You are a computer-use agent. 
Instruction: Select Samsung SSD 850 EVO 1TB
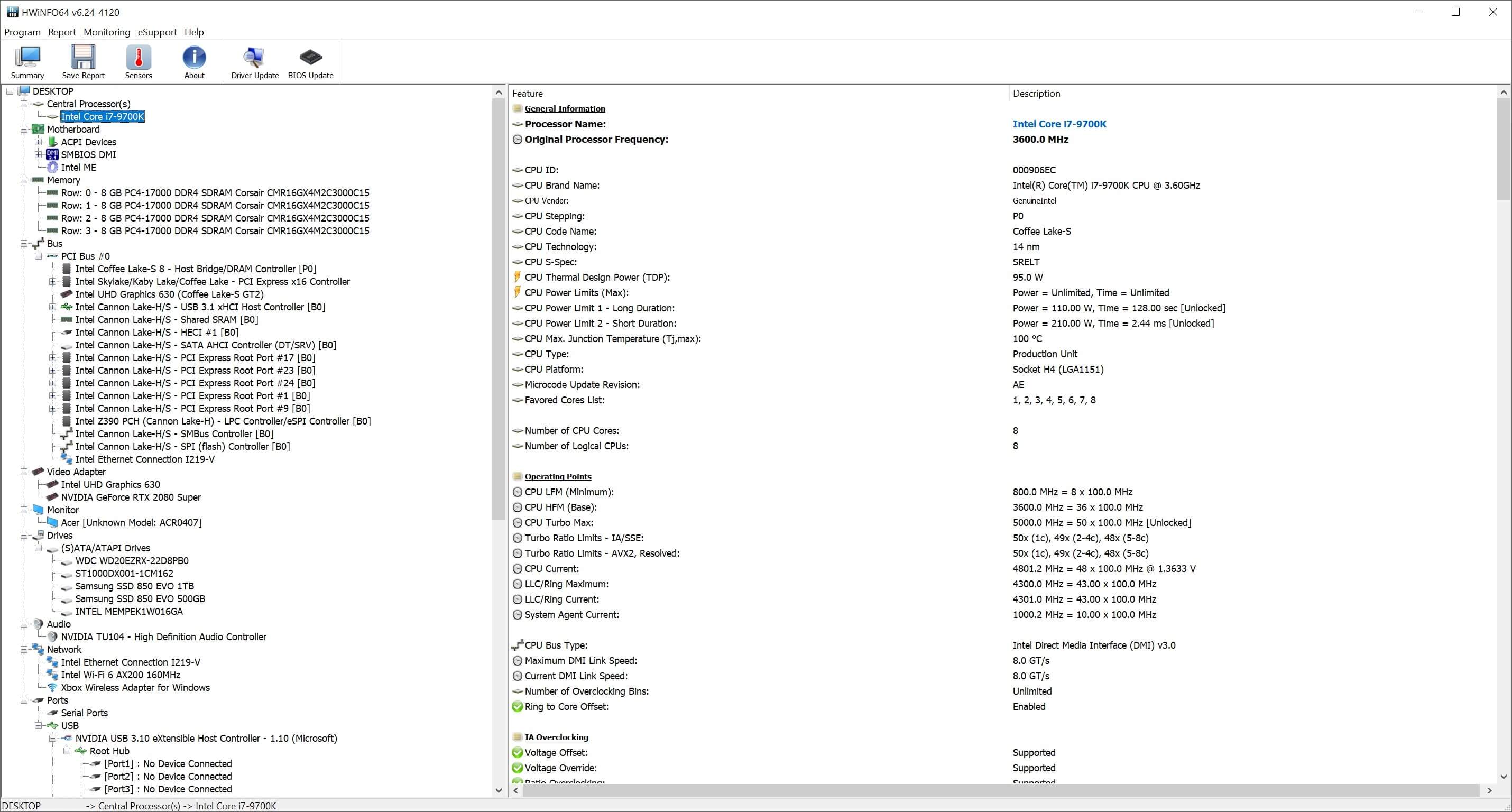point(134,586)
